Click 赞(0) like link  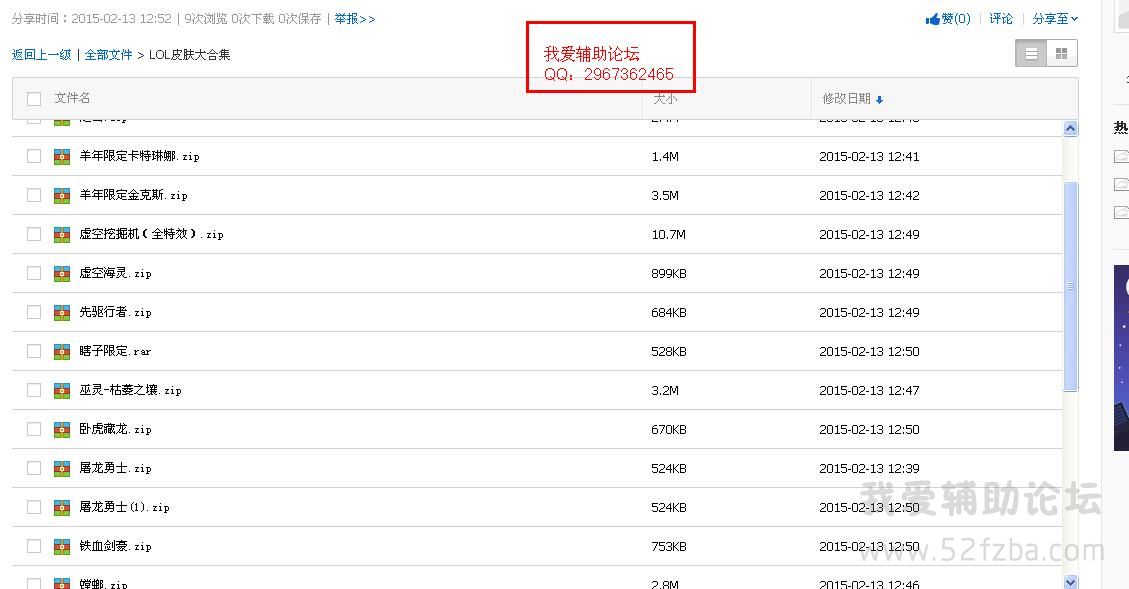tap(956, 19)
